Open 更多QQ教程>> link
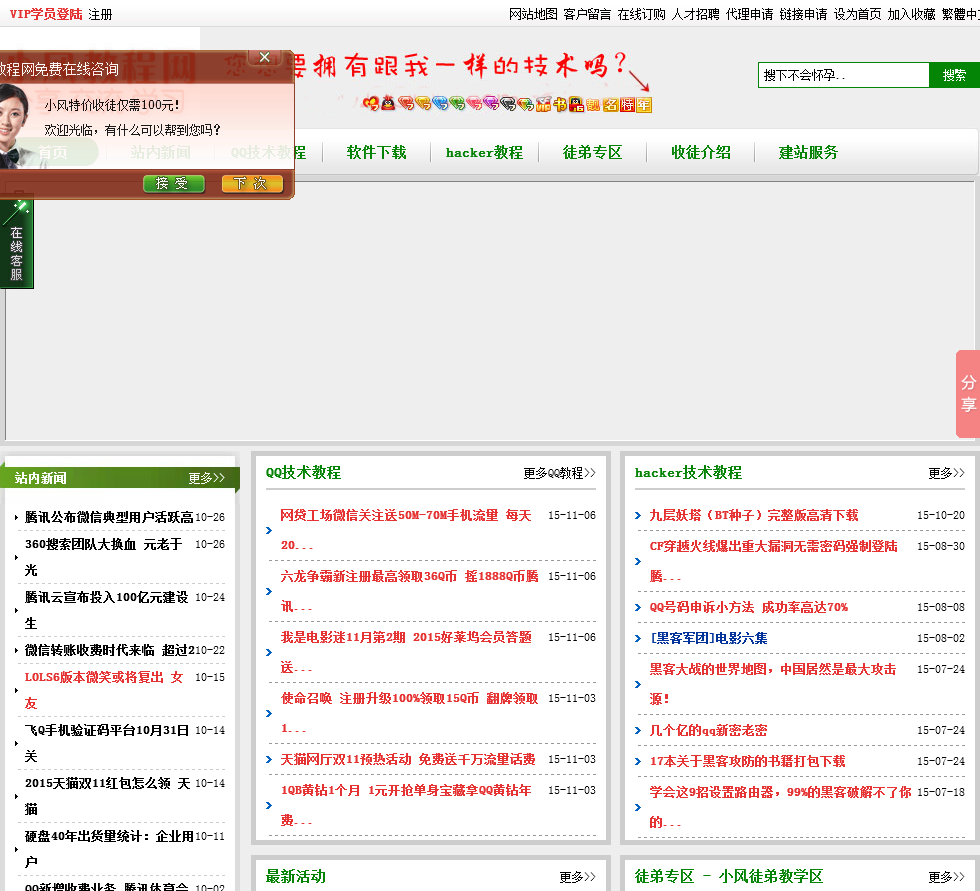This screenshot has width=980, height=891. (559, 473)
